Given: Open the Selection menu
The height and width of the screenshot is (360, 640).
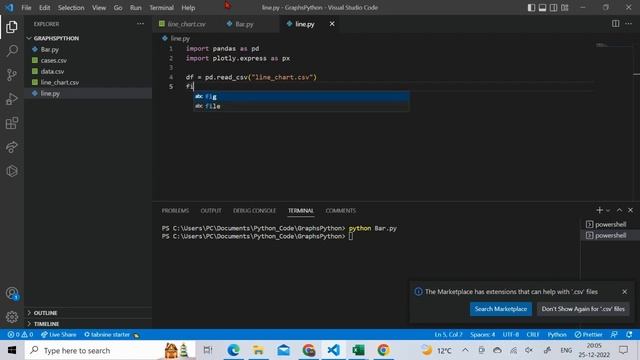Looking at the screenshot, I should [71, 7].
